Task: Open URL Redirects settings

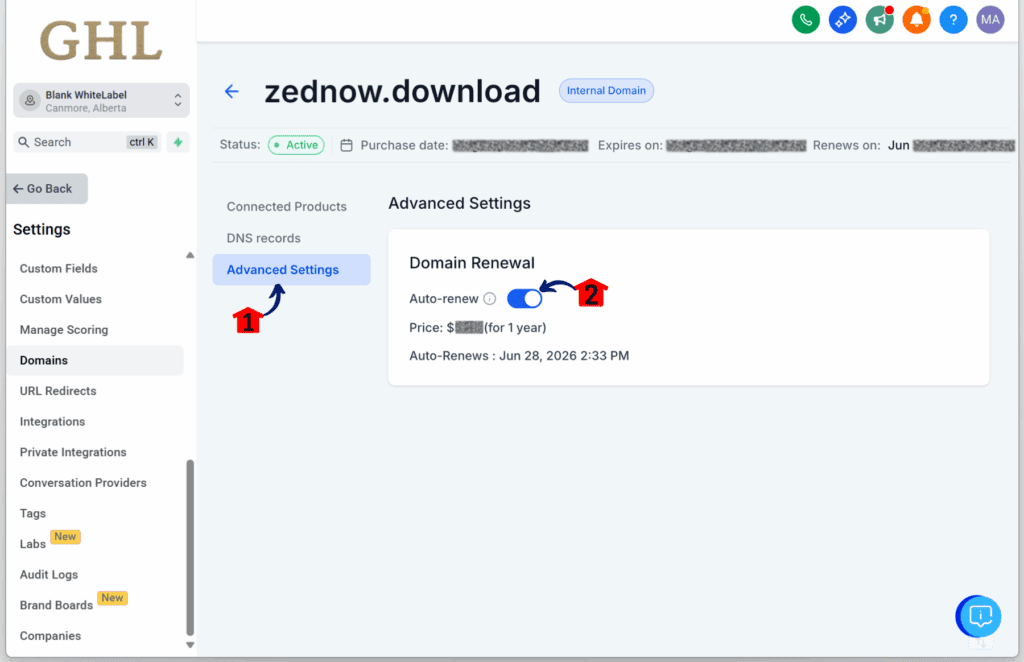Action: (x=58, y=391)
